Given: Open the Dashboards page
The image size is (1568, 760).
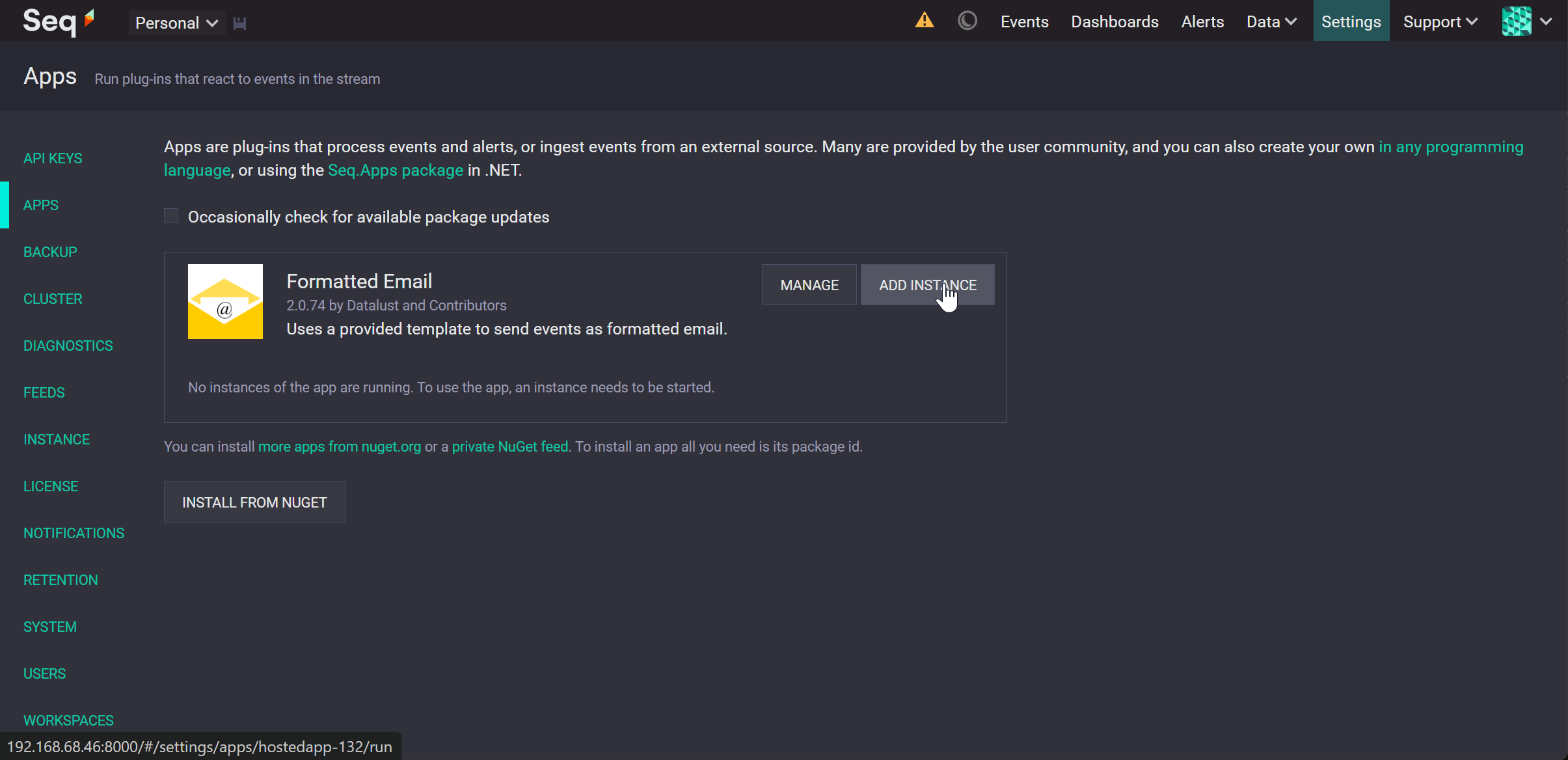Looking at the screenshot, I should pos(1115,21).
